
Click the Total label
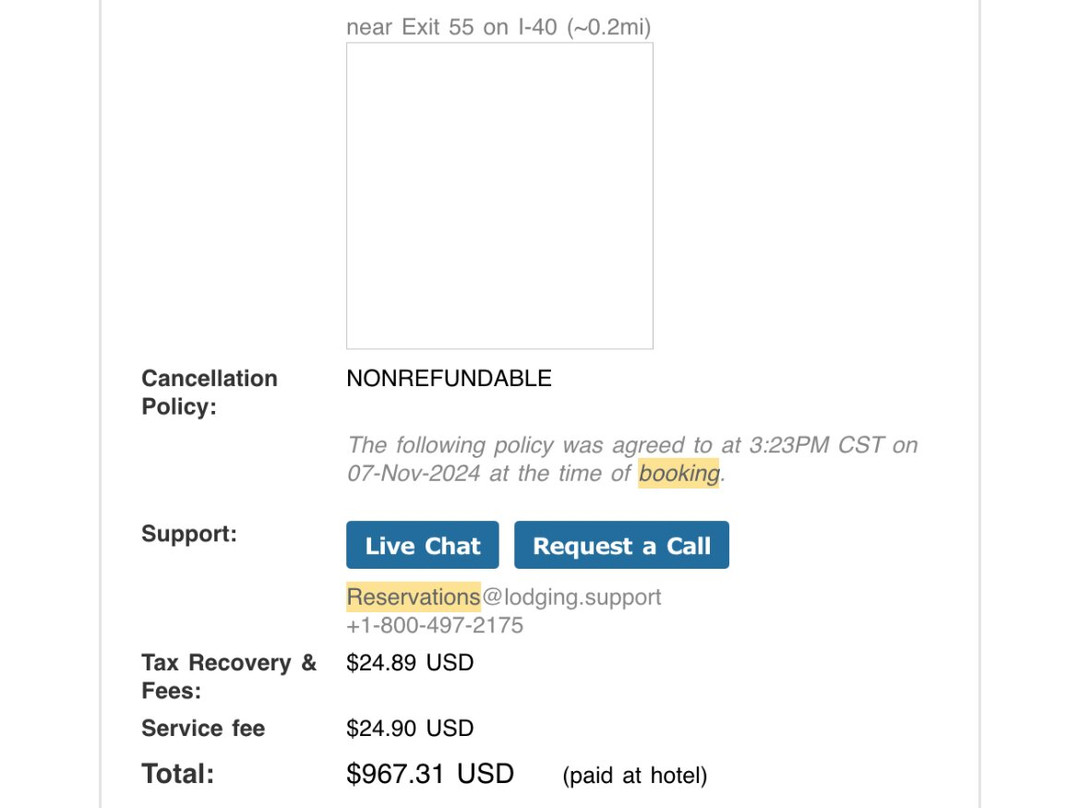pos(178,774)
